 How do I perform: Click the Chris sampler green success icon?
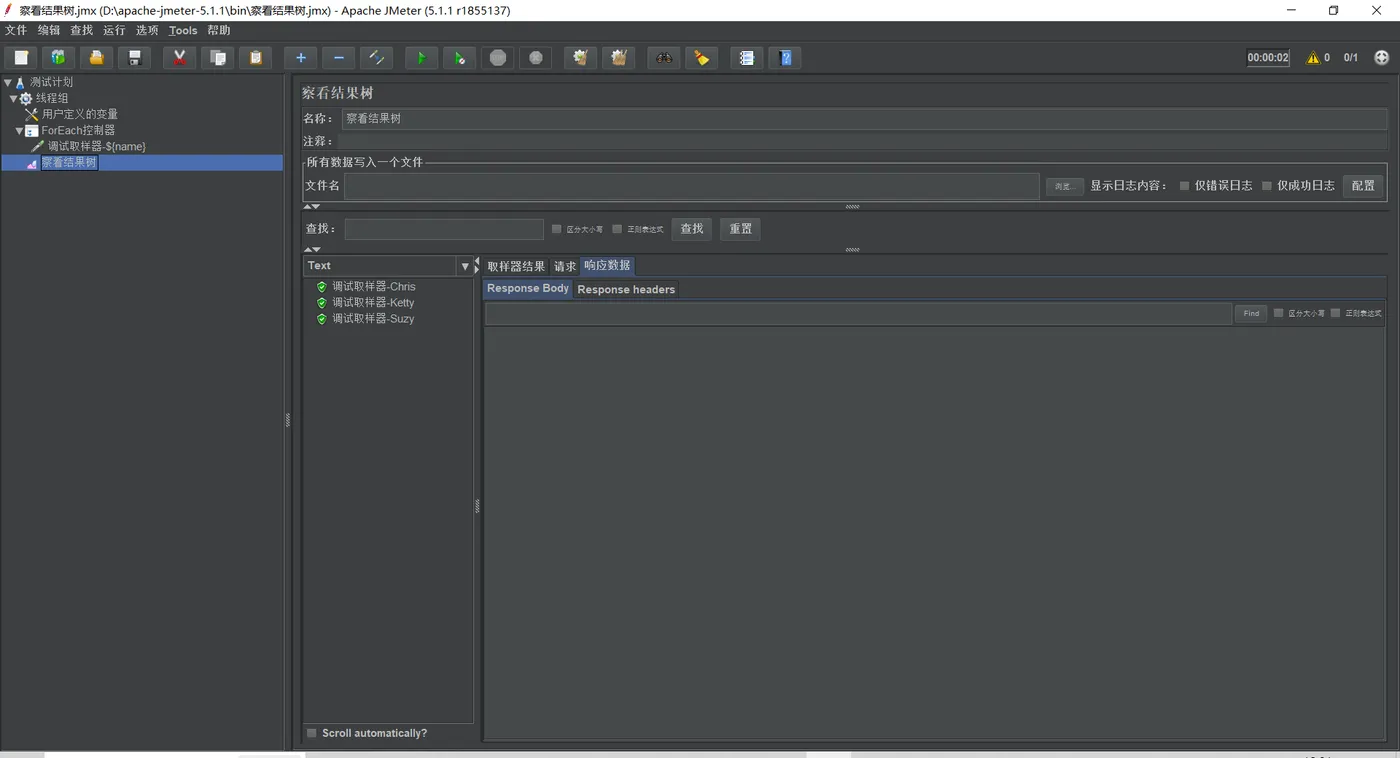[x=321, y=287]
